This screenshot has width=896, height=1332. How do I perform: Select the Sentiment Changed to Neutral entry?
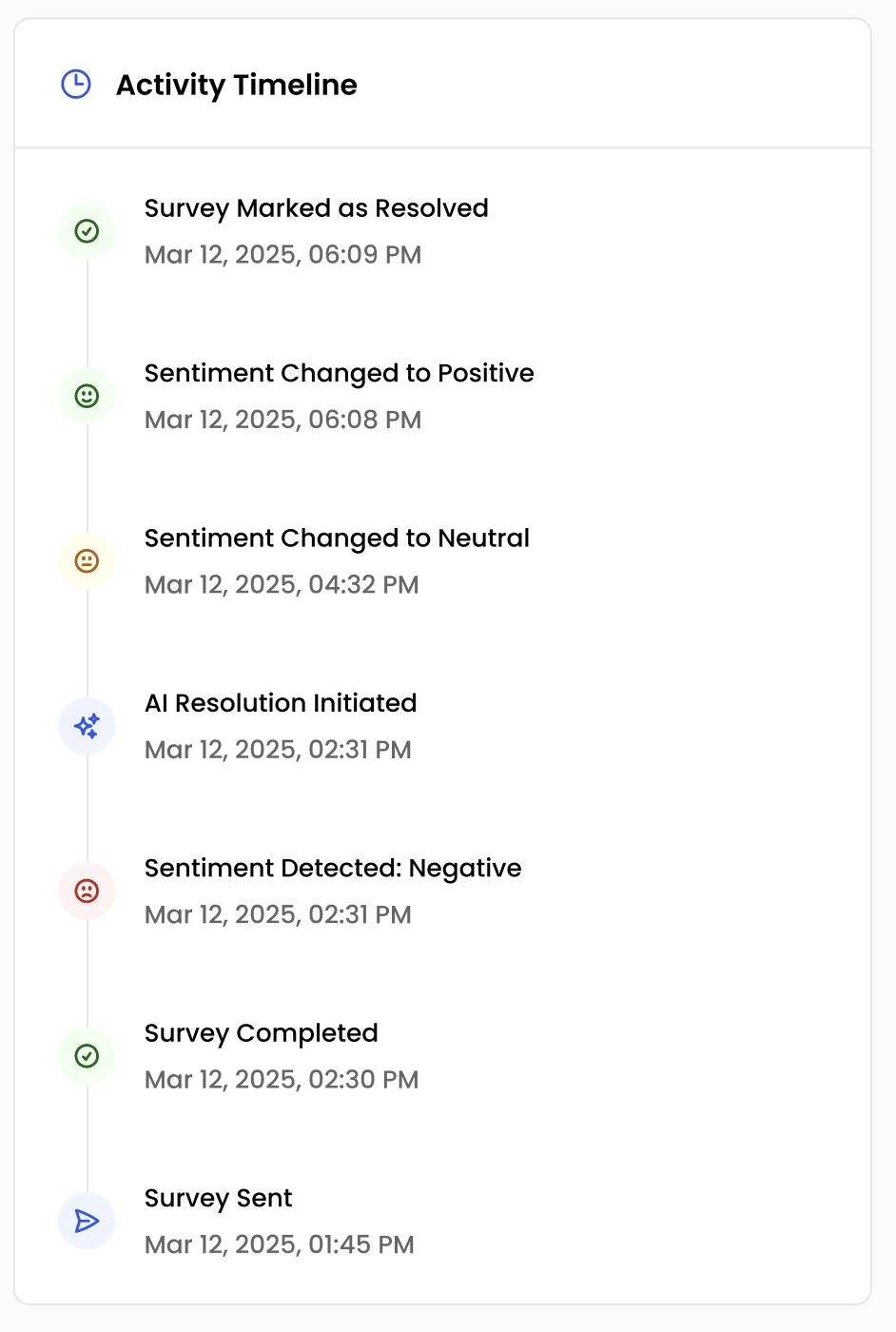click(337, 539)
